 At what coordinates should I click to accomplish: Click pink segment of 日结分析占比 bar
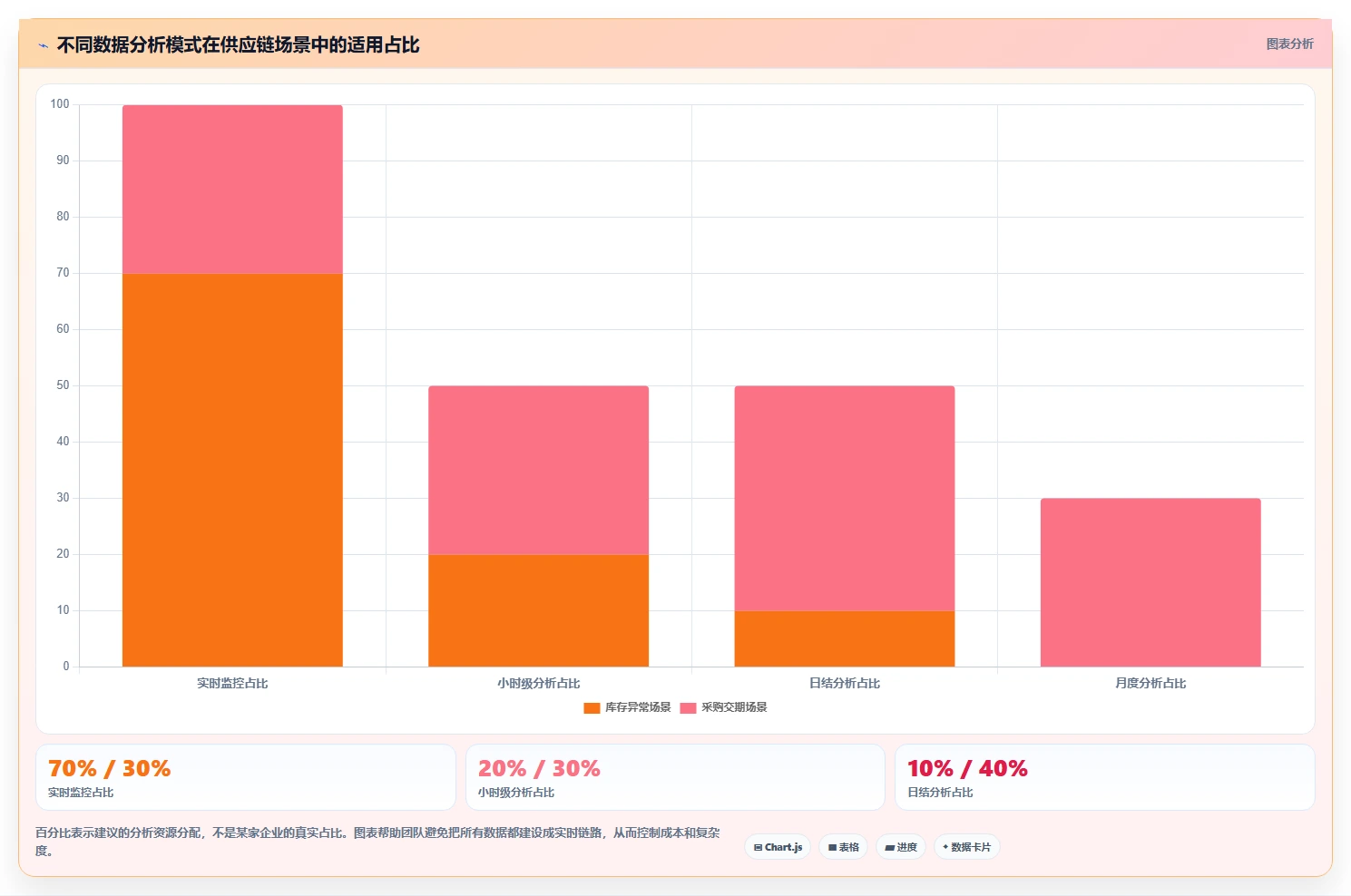click(x=844, y=498)
